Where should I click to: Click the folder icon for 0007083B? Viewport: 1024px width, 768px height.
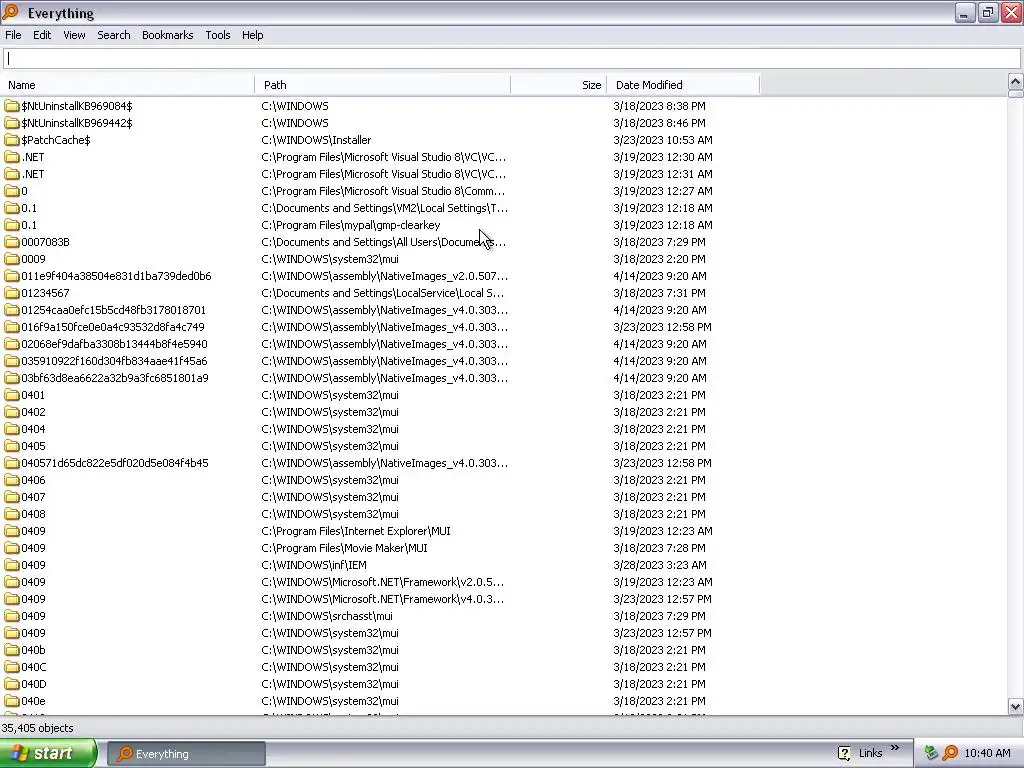coord(12,242)
